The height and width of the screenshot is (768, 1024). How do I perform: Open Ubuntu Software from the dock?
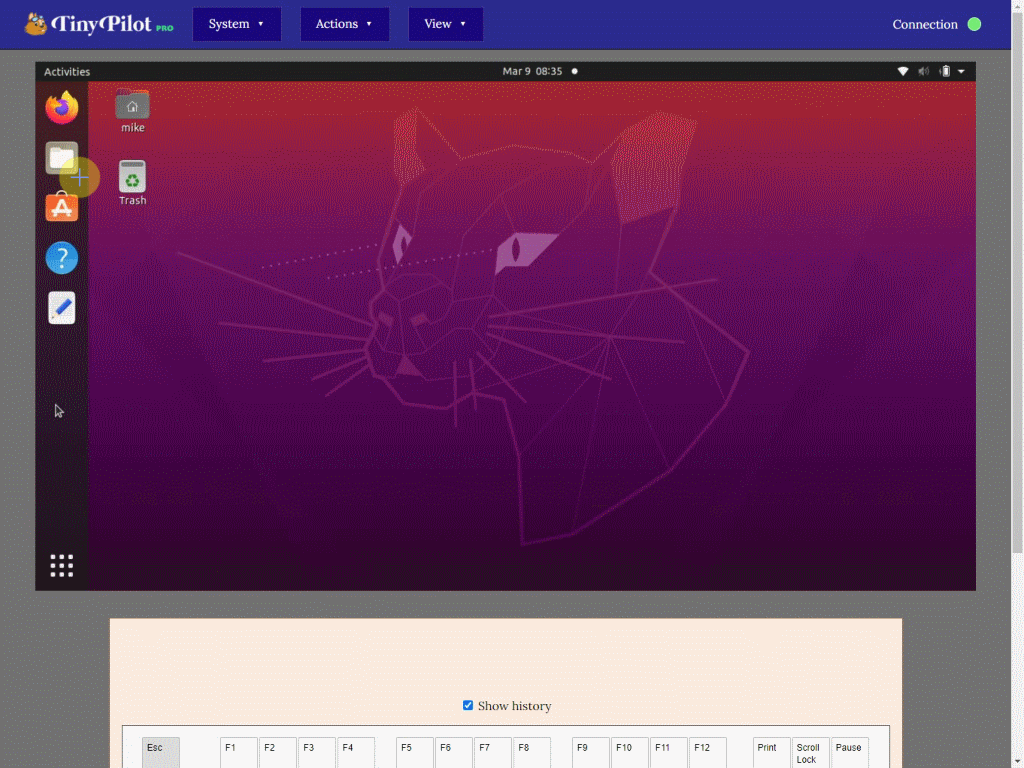pos(61,208)
